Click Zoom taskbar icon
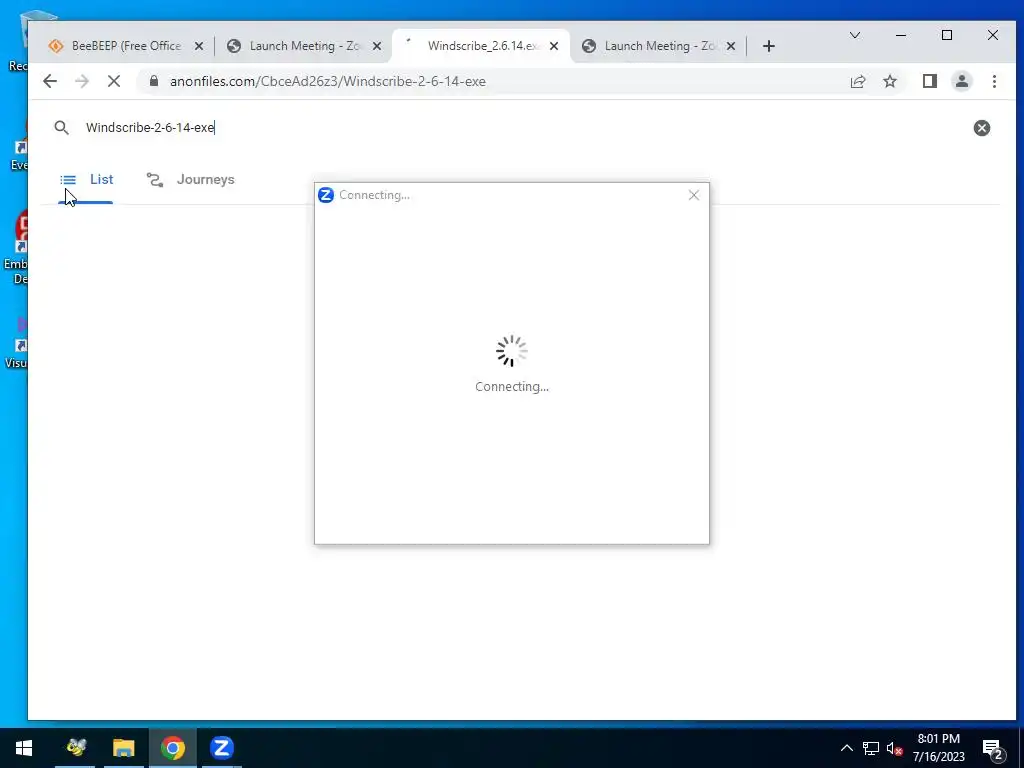 221,748
